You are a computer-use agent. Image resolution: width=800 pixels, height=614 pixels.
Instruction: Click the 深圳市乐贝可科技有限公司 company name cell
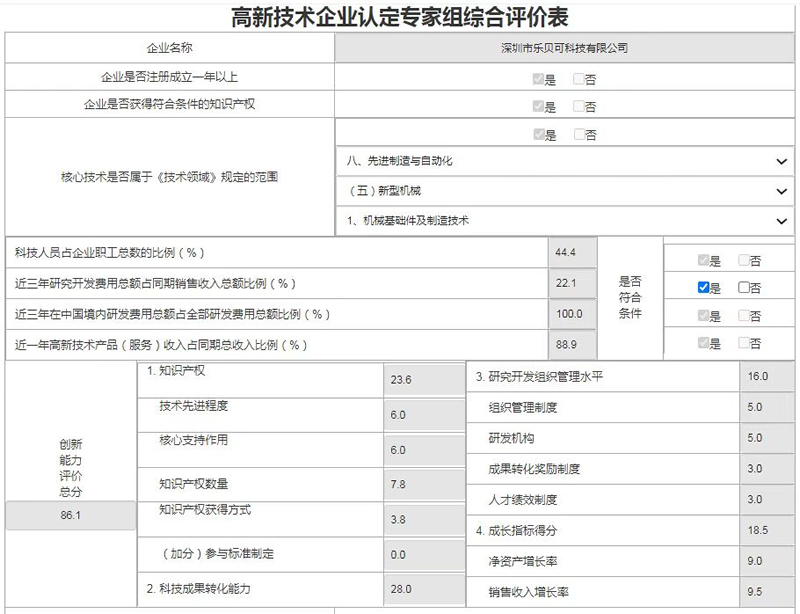click(565, 45)
